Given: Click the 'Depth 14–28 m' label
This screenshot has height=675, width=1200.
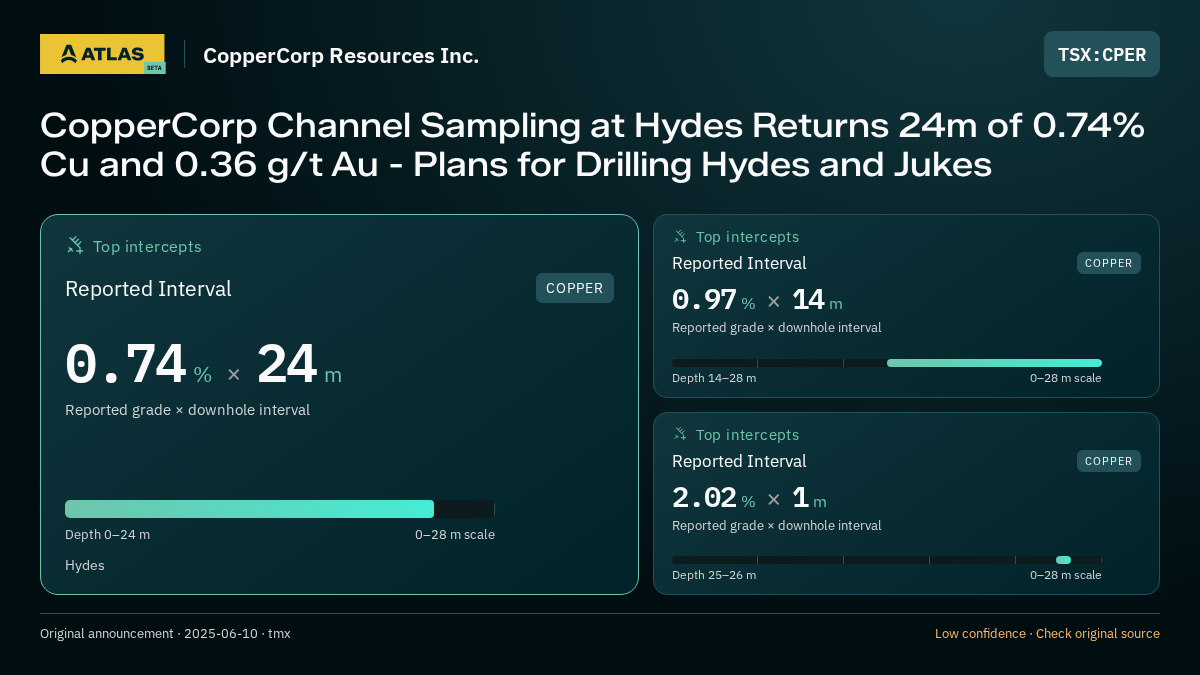Looking at the screenshot, I should 714,378.
